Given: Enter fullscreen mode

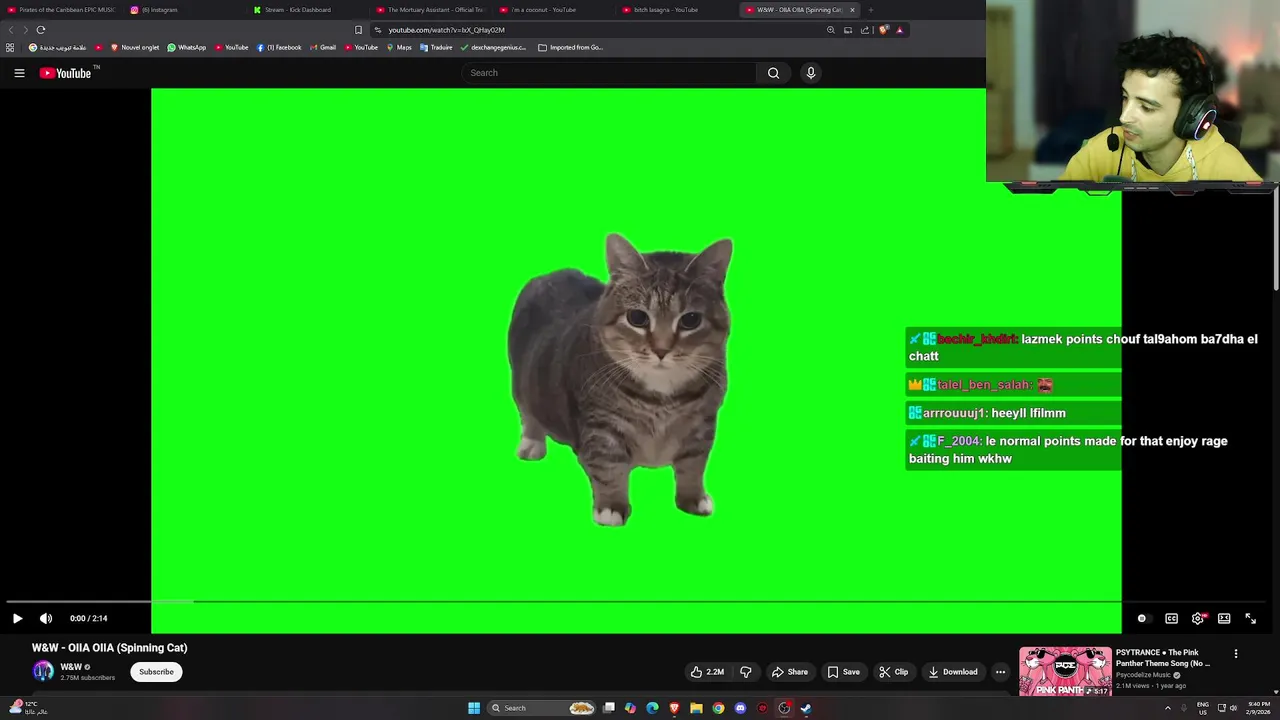Looking at the screenshot, I should pyautogui.click(x=1250, y=618).
